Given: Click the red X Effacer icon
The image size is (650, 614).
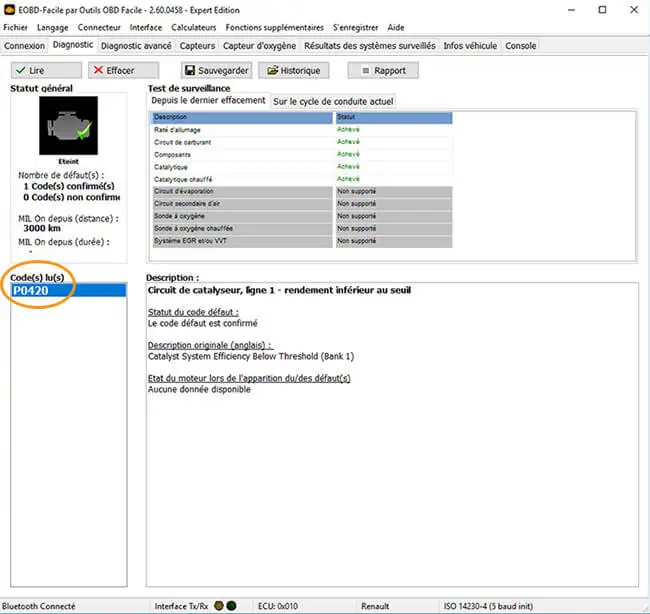Looking at the screenshot, I should coord(98,71).
